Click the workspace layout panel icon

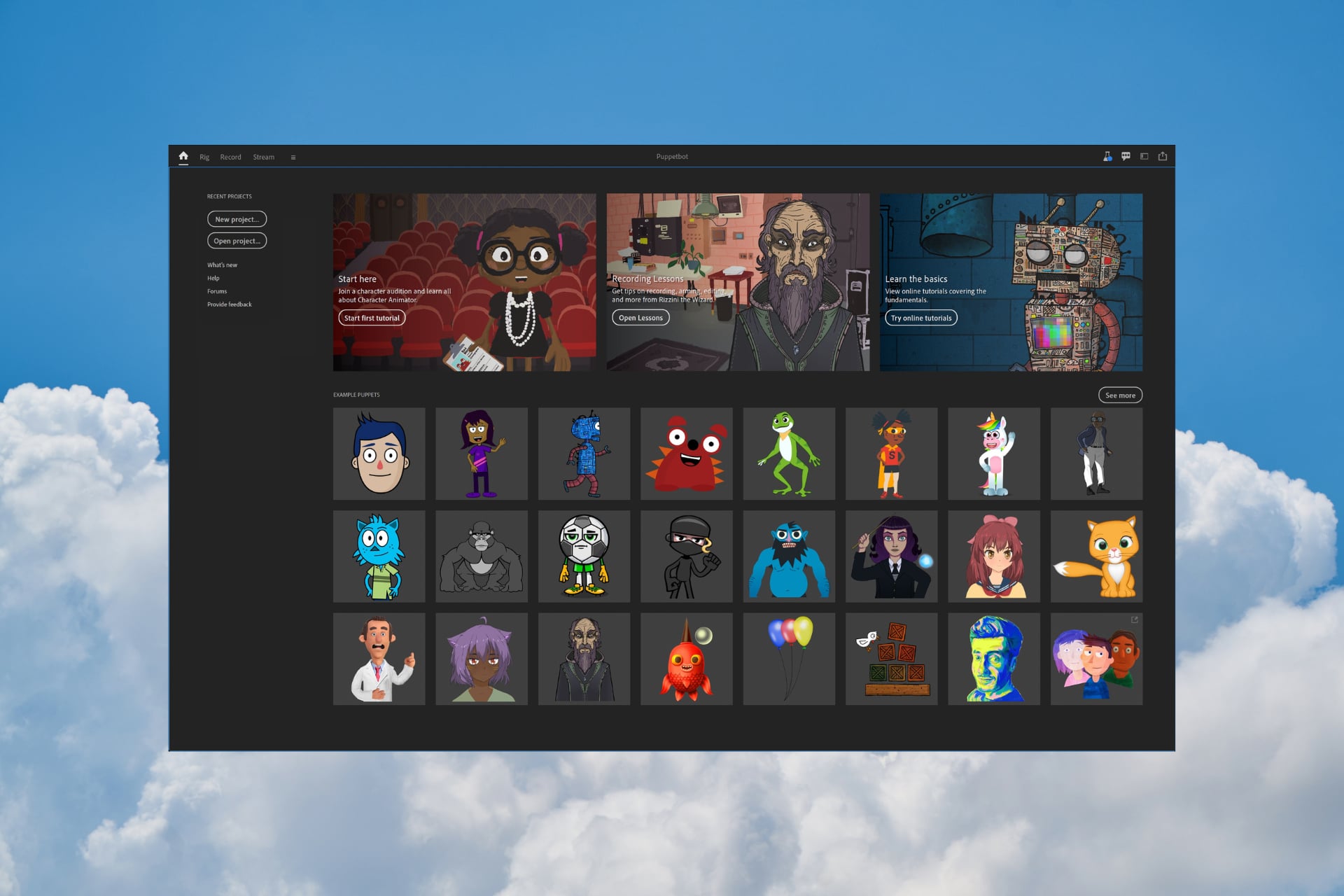(x=1144, y=157)
